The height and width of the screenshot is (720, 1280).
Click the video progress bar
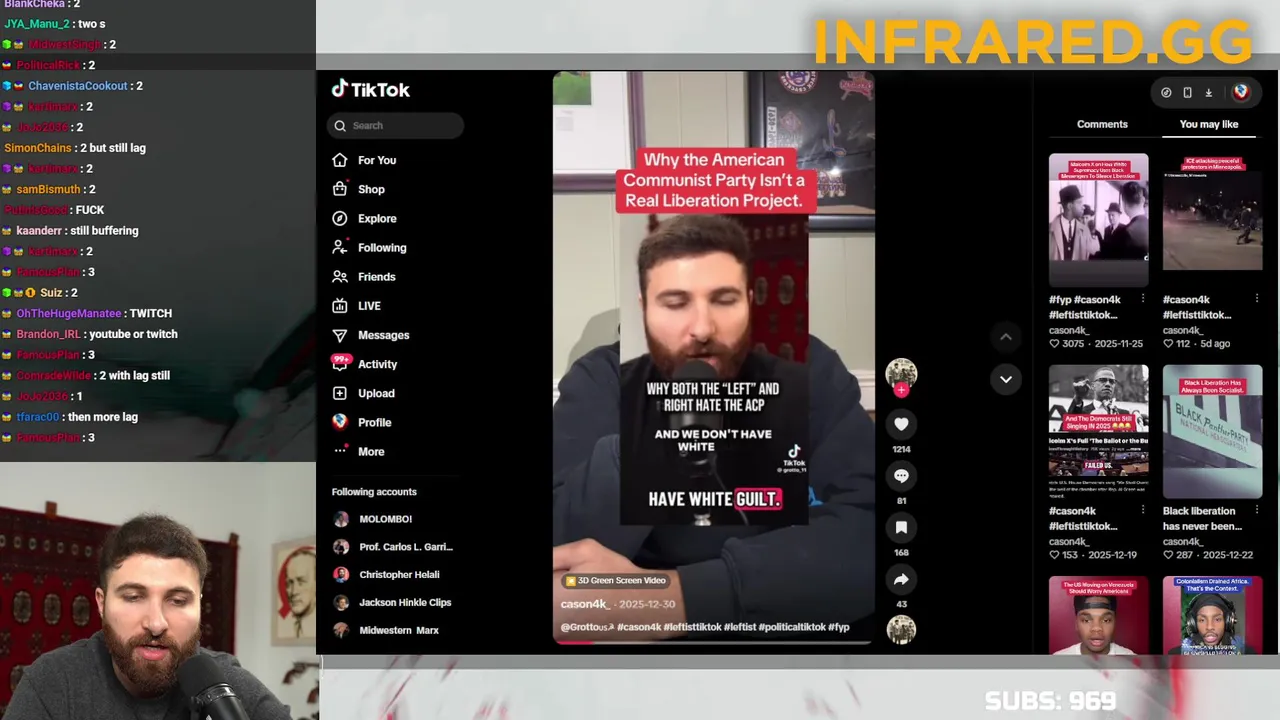(714, 642)
